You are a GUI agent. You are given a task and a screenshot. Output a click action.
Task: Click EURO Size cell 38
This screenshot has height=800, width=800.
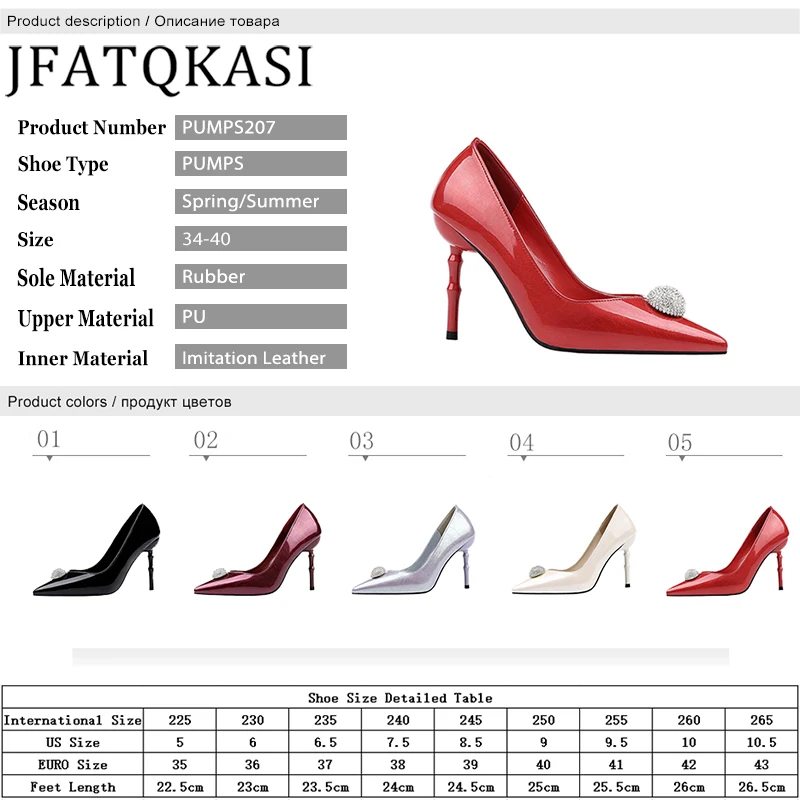coord(398,764)
